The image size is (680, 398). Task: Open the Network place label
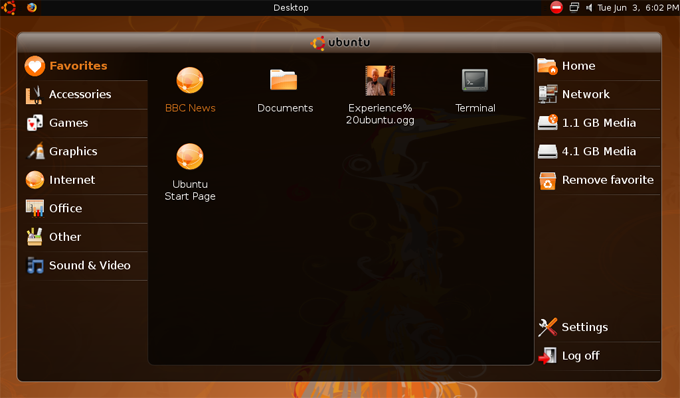(x=585, y=94)
